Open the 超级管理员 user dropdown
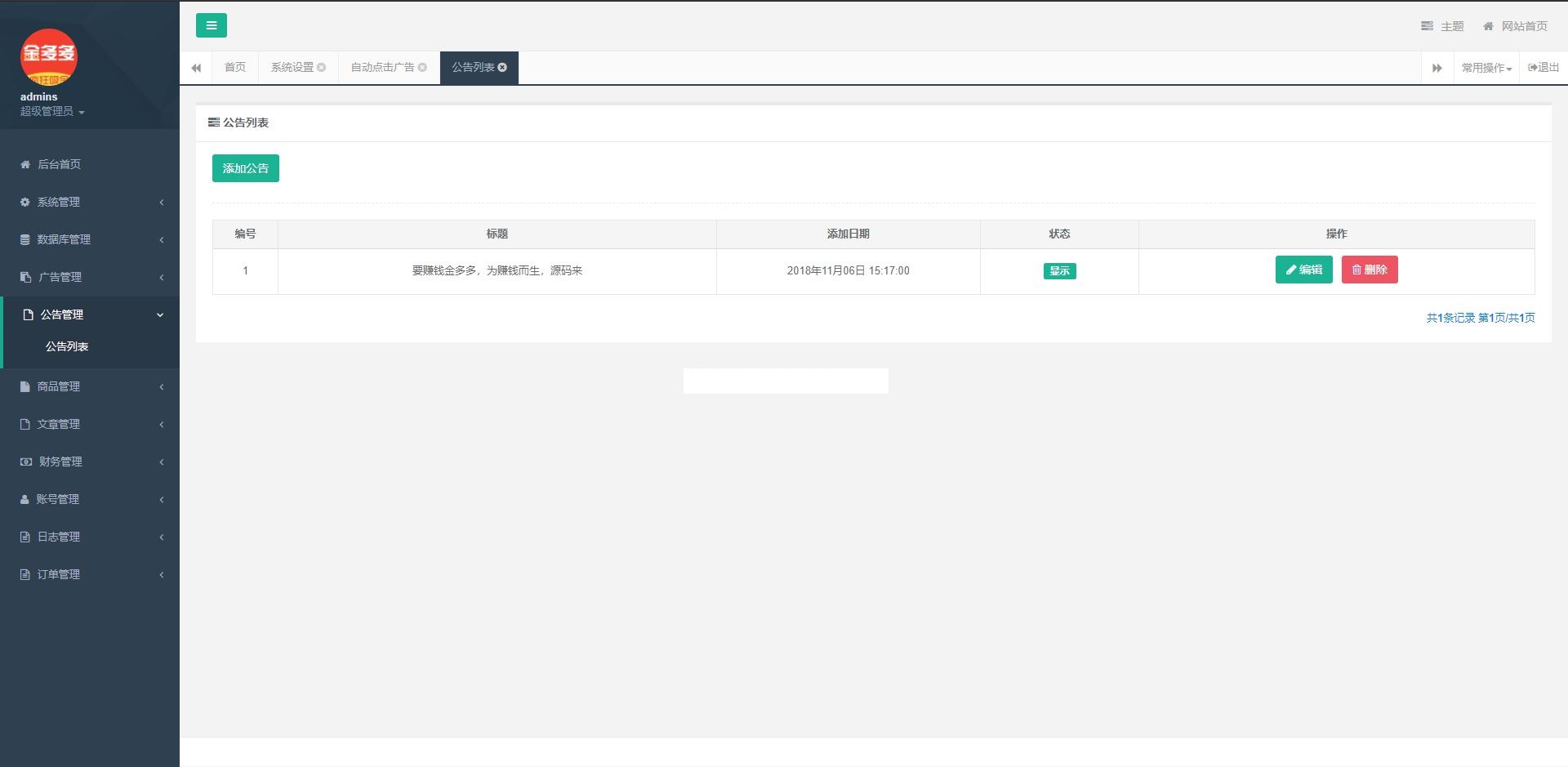The width and height of the screenshot is (1568, 767). click(x=52, y=112)
